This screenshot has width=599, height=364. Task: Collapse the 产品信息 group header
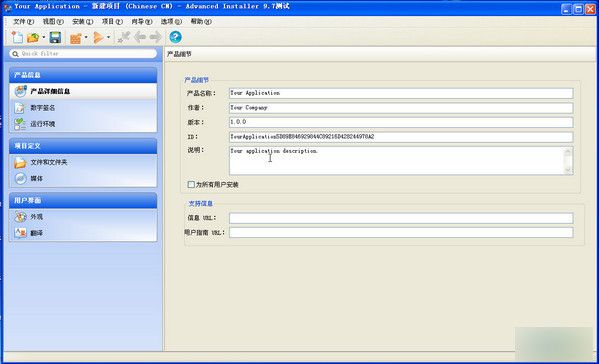pyautogui.click(x=83, y=75)
